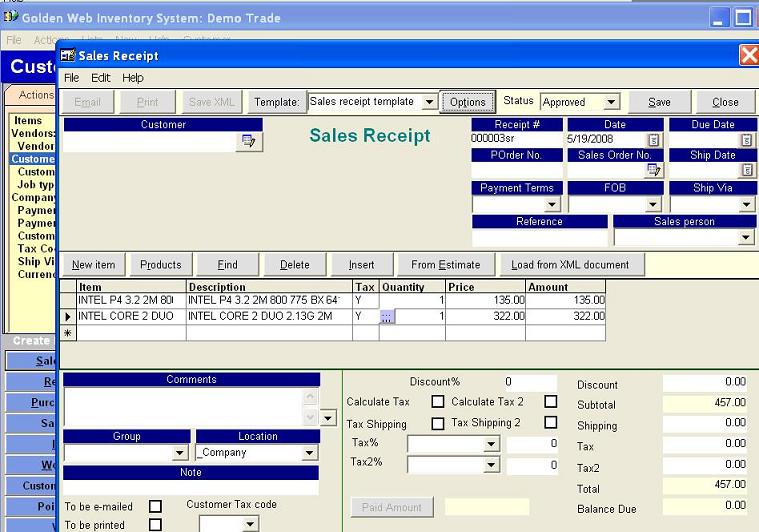
Task: Click the Options button
Action: pyautogui.click(x=468, y=102)
